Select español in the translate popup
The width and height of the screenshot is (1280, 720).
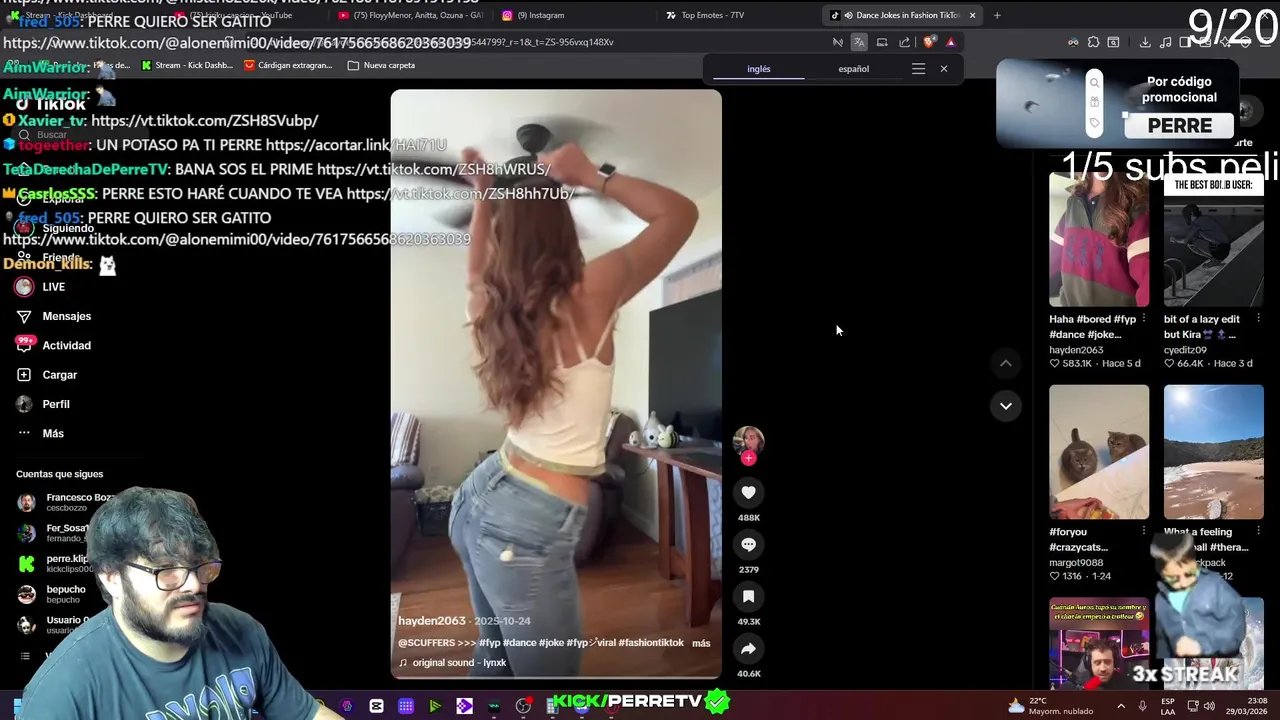point(853,69)
